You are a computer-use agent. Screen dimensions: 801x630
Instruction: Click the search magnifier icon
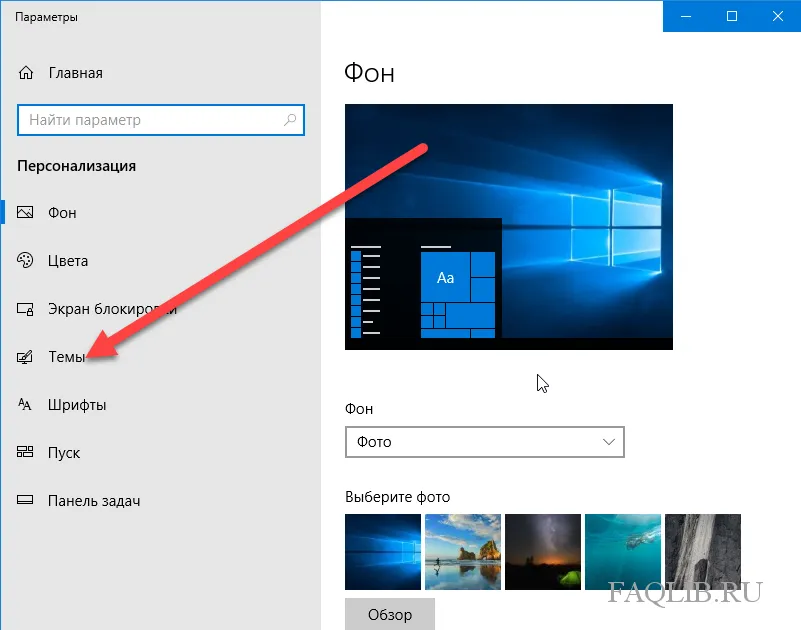coord(290,120)
